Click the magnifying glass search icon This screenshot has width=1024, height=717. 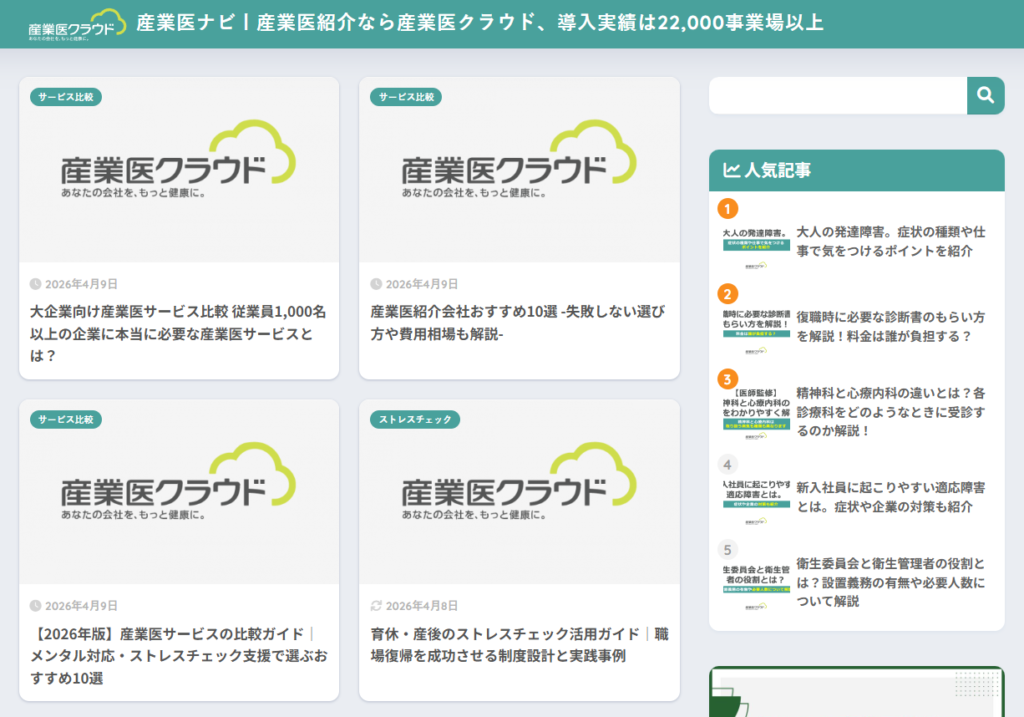coord(986,95)
